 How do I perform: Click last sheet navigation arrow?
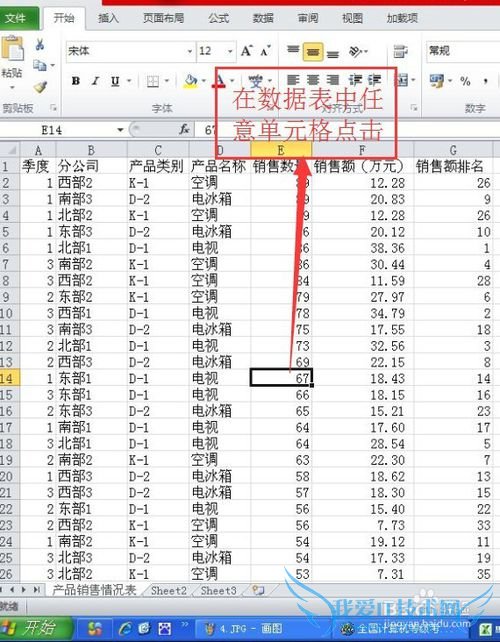pos(37,590)
